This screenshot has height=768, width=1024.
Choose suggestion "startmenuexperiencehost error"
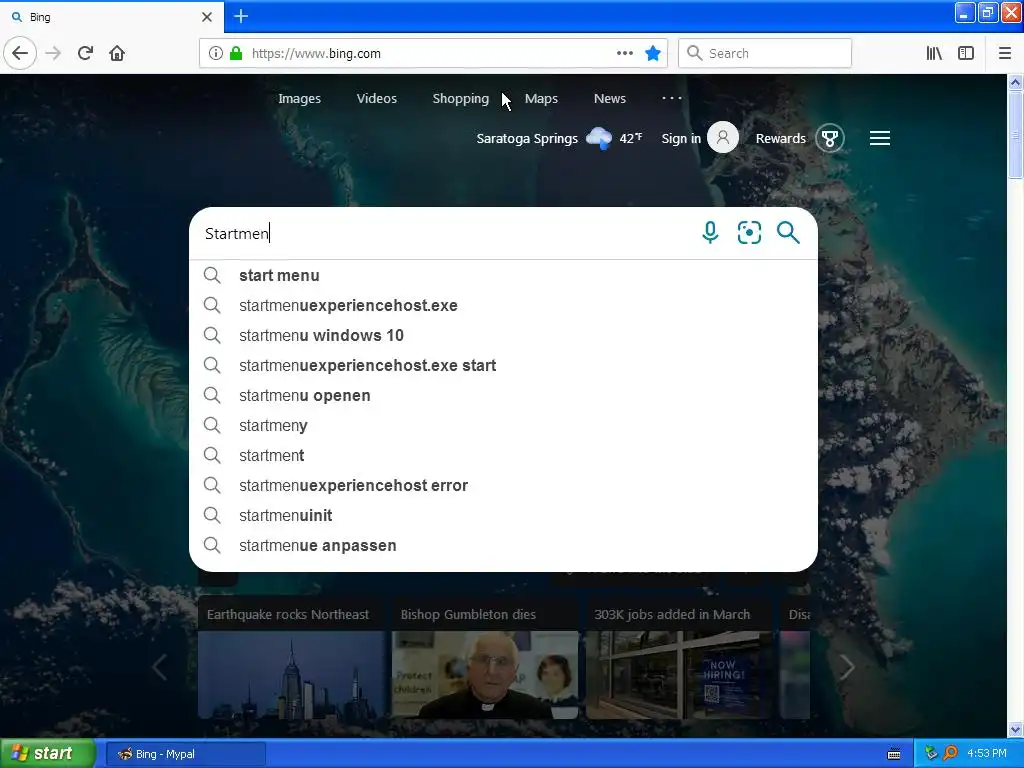(503, 486)
